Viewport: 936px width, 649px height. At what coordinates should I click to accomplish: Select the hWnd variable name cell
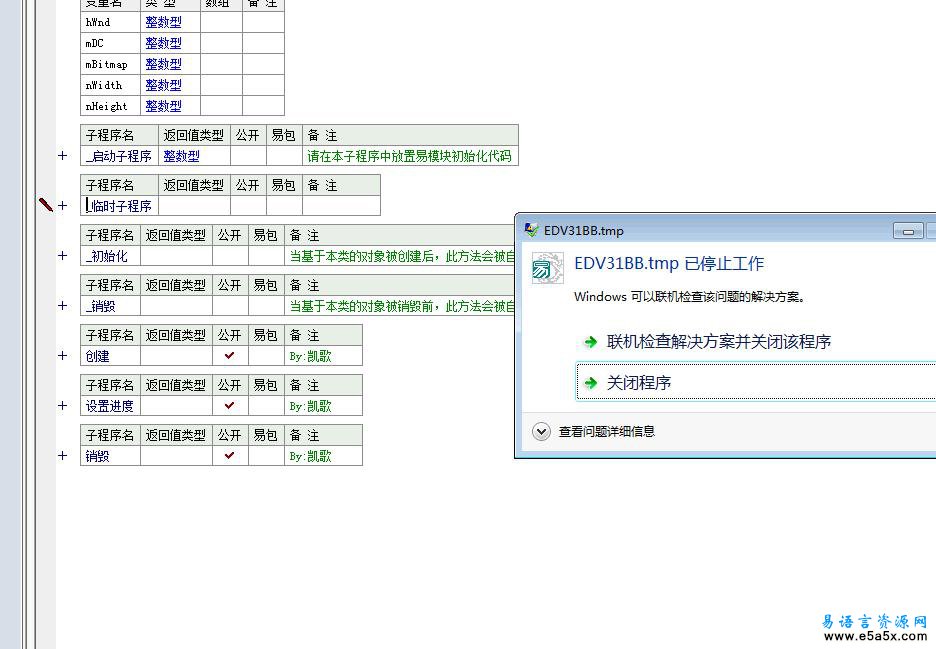[x=110, y=22]
